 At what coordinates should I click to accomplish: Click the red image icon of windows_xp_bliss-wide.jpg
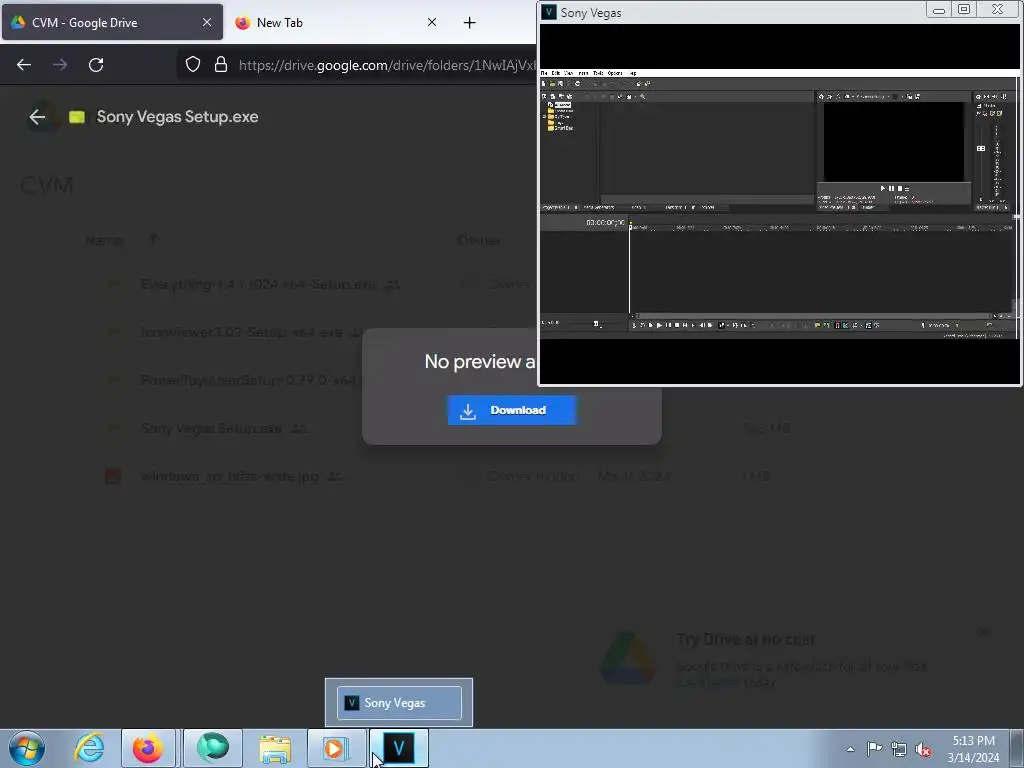[113, 476]
